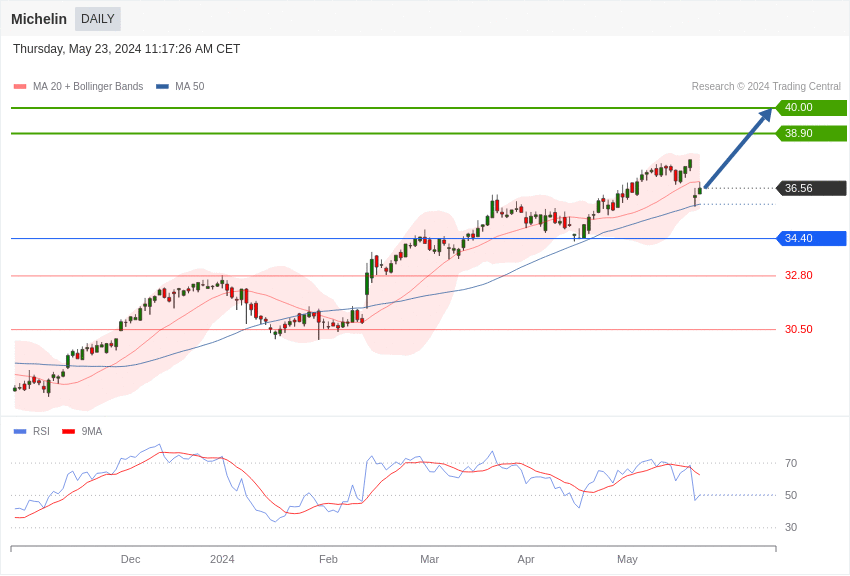Click the 40.00 green price label
This screenshot has width=850, height=576.
click(x=811, y=108)
